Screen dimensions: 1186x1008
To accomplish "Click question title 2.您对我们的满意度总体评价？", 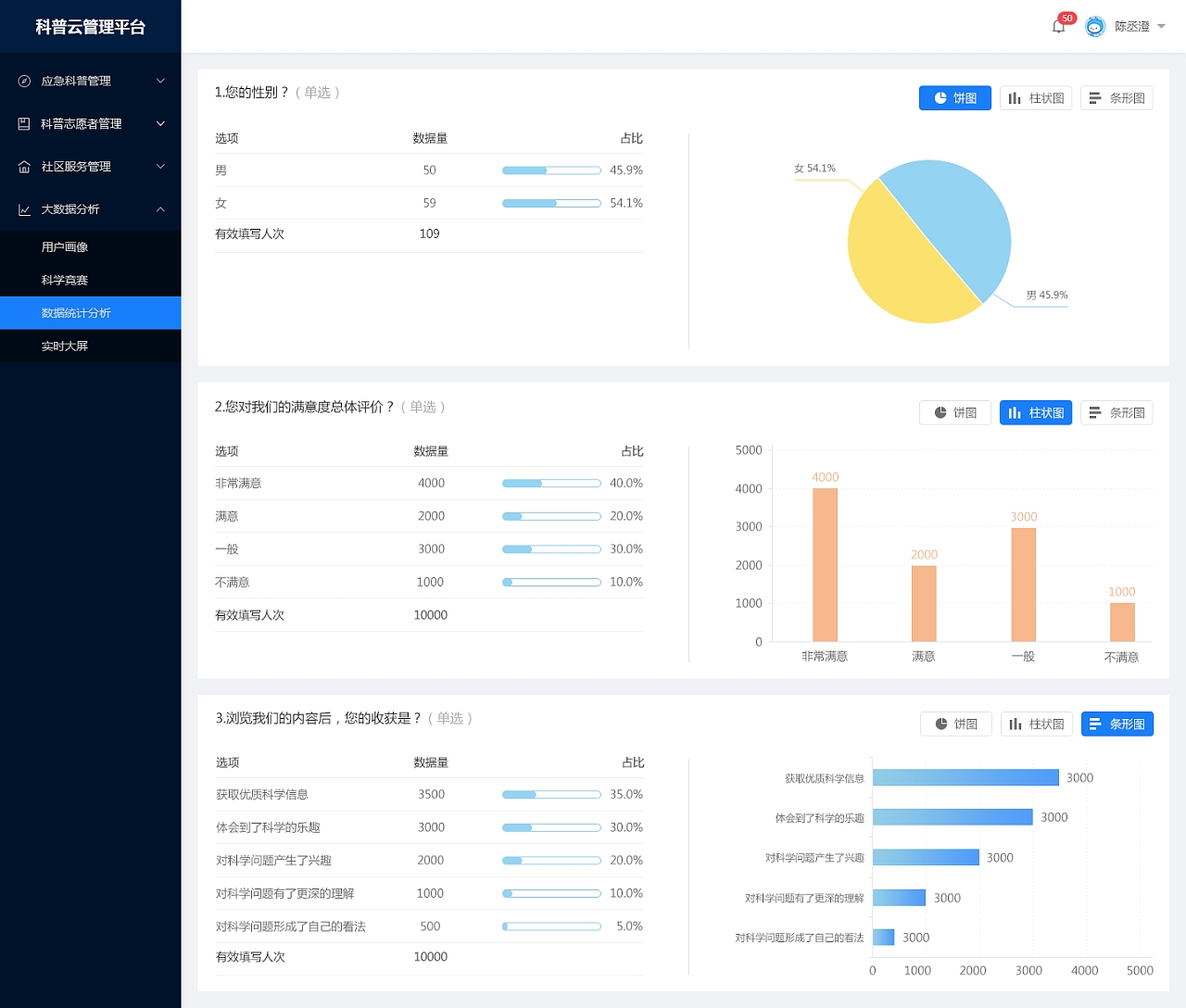I will tap(305, 407).
